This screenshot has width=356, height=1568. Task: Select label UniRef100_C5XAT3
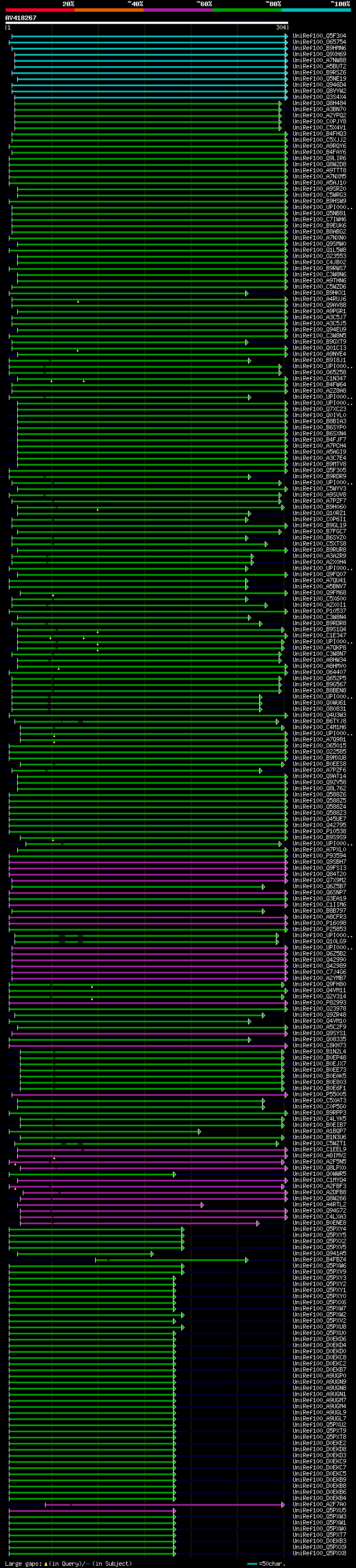click(319, 1100)
